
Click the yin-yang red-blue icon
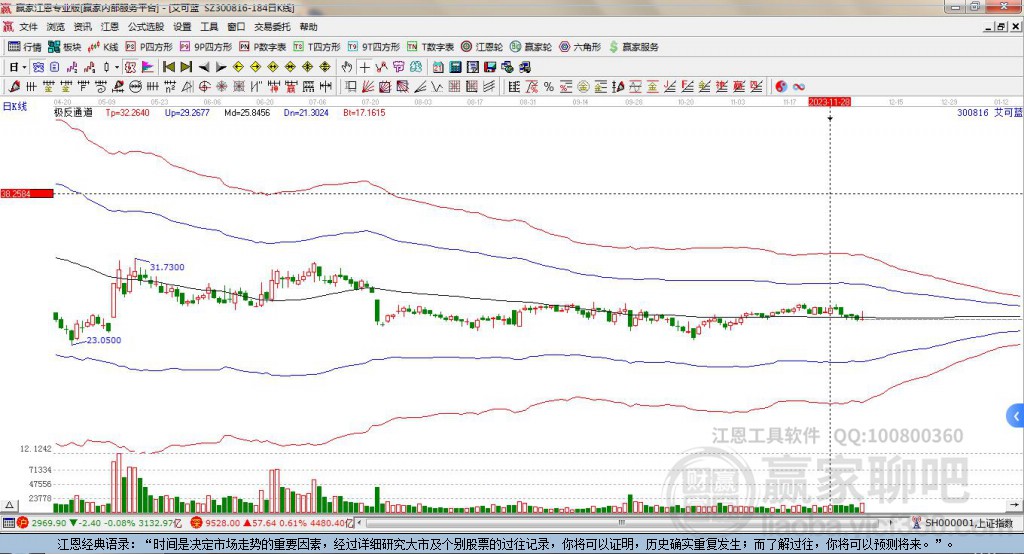tap(780, 86)
